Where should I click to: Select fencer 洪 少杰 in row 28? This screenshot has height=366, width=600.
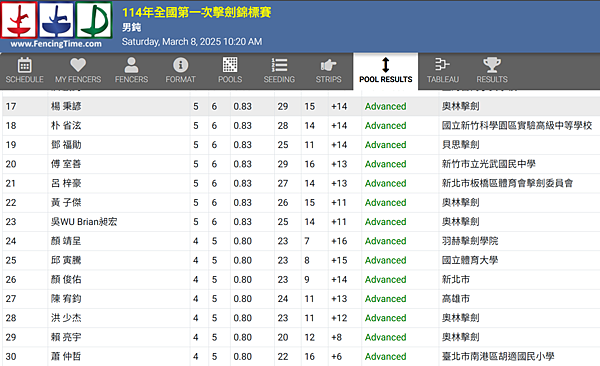(66, 318)
